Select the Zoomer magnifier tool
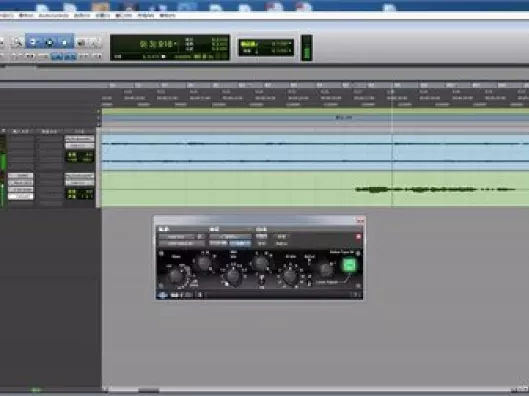This screenshot has height=396, width=529. coord(17,42)
